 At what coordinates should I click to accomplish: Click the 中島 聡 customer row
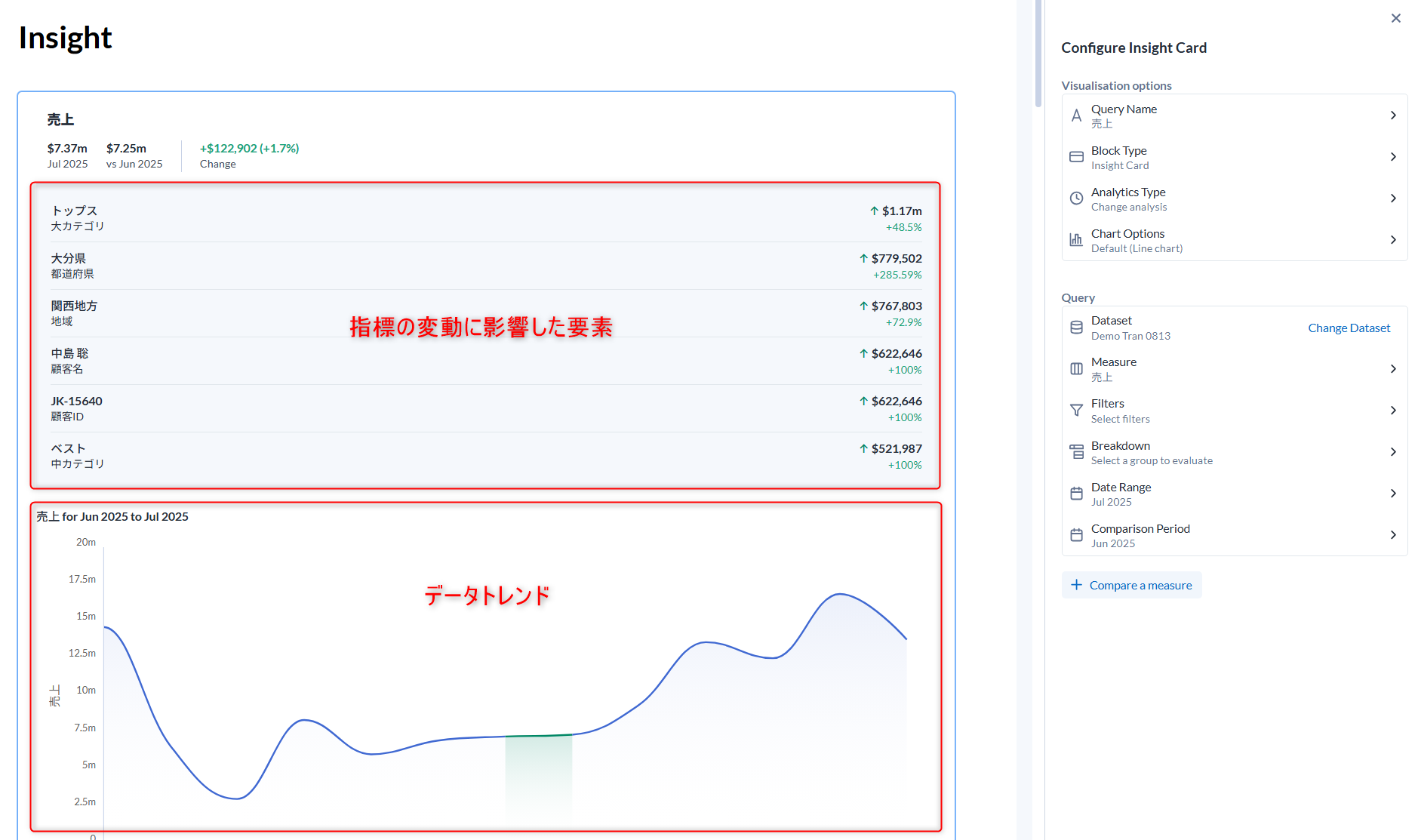(486, 361)
